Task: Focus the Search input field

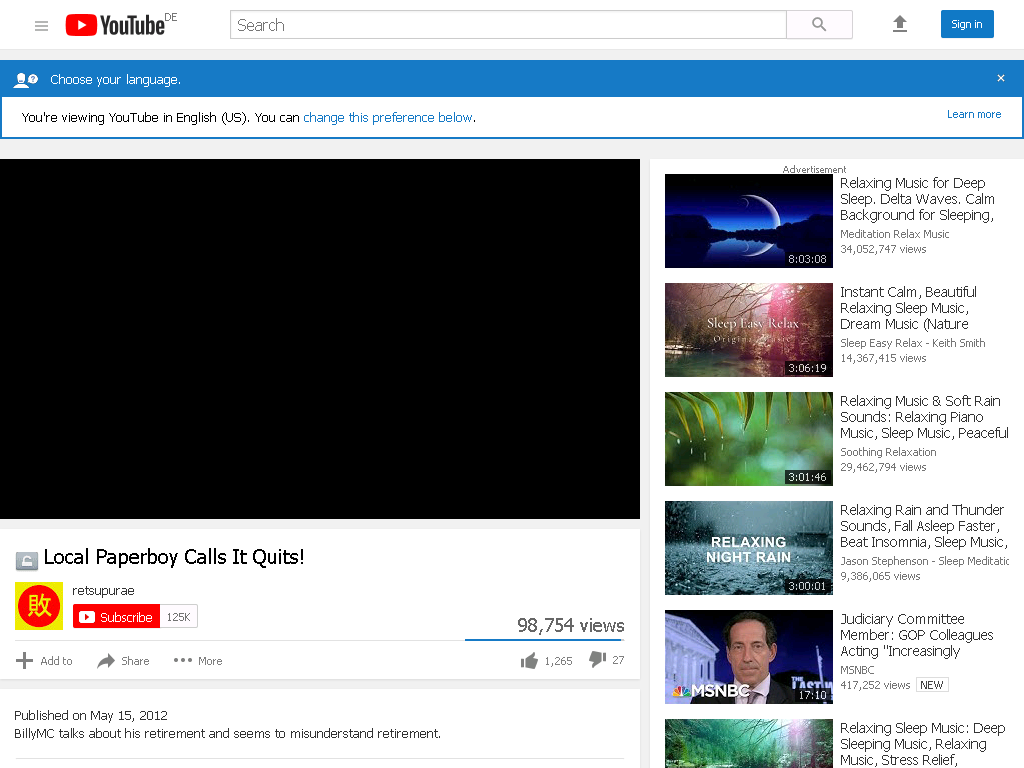Action: (x=508, y=25)
